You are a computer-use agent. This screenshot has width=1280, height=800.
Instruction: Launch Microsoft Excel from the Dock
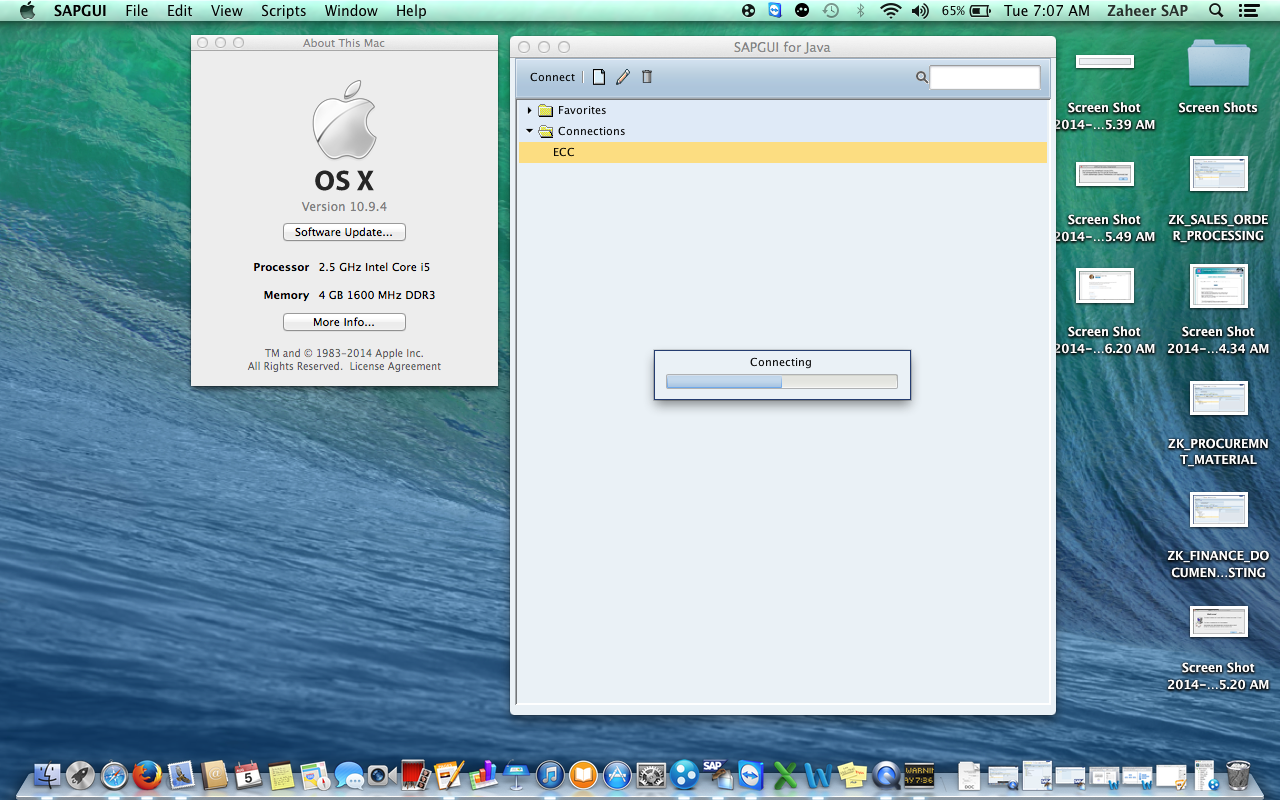pyautogui.click(x=785, y=774)
